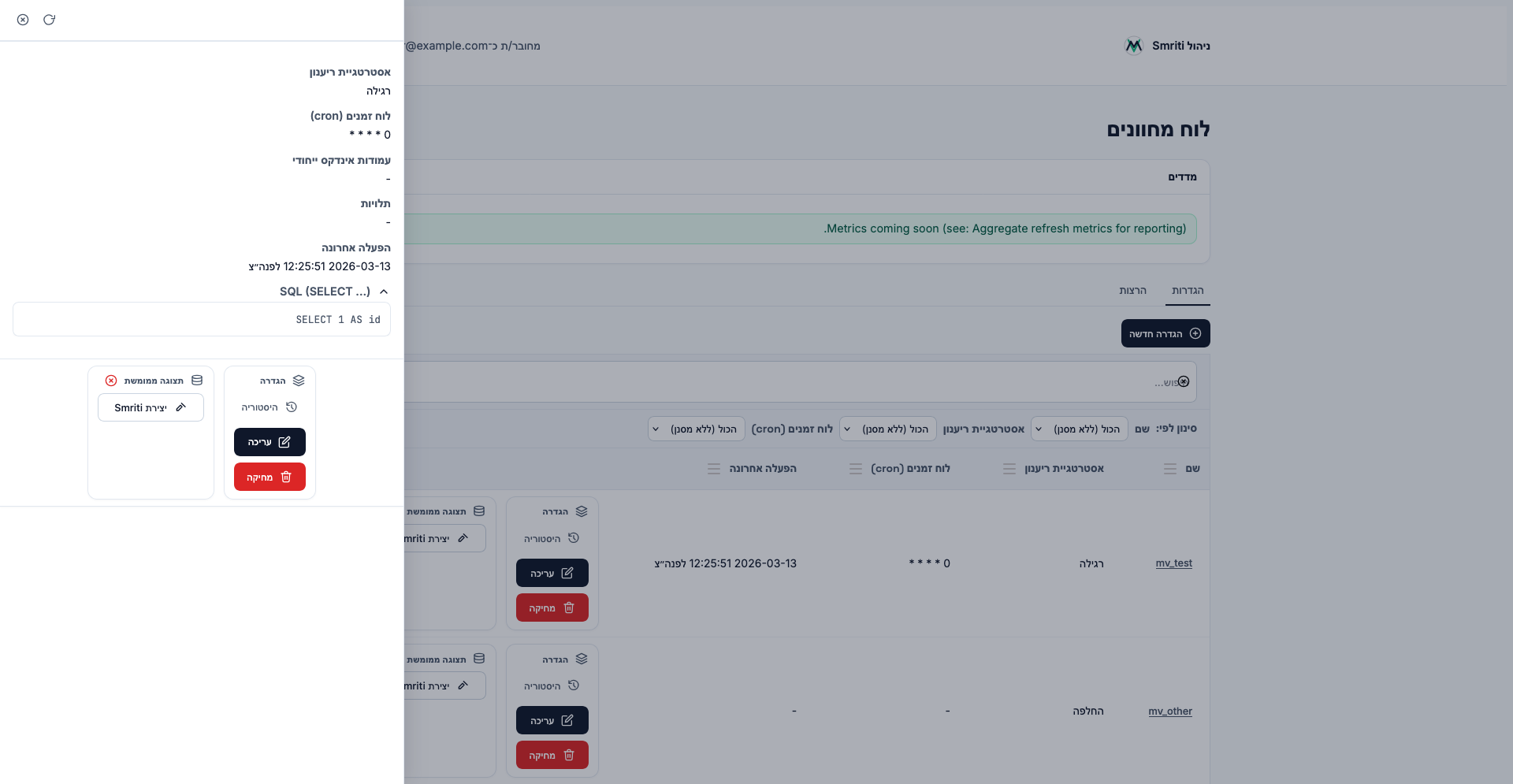The image size is (1513, 784).
Task: Open the לוח זמנים (cron) filter dropdown
Action: click(x=696, y=429)
